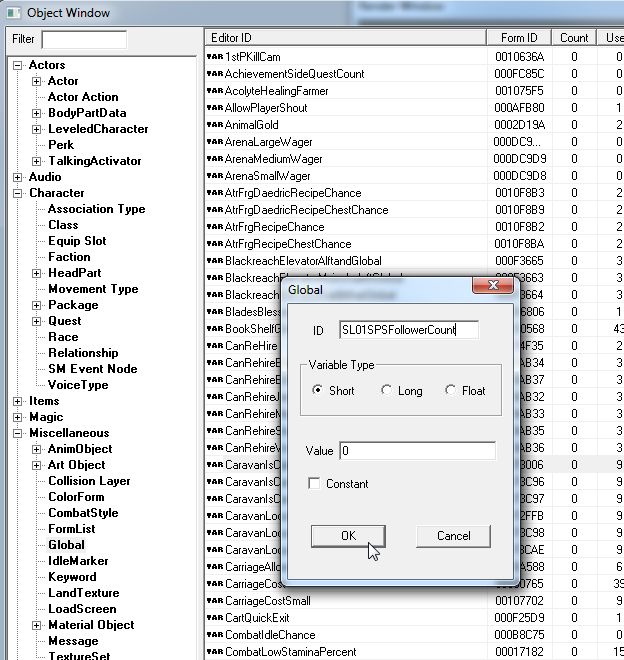The image size is (624, 660).
Task: Select the Class tree item
Action: pyautogui.click(x=63, y=225)
